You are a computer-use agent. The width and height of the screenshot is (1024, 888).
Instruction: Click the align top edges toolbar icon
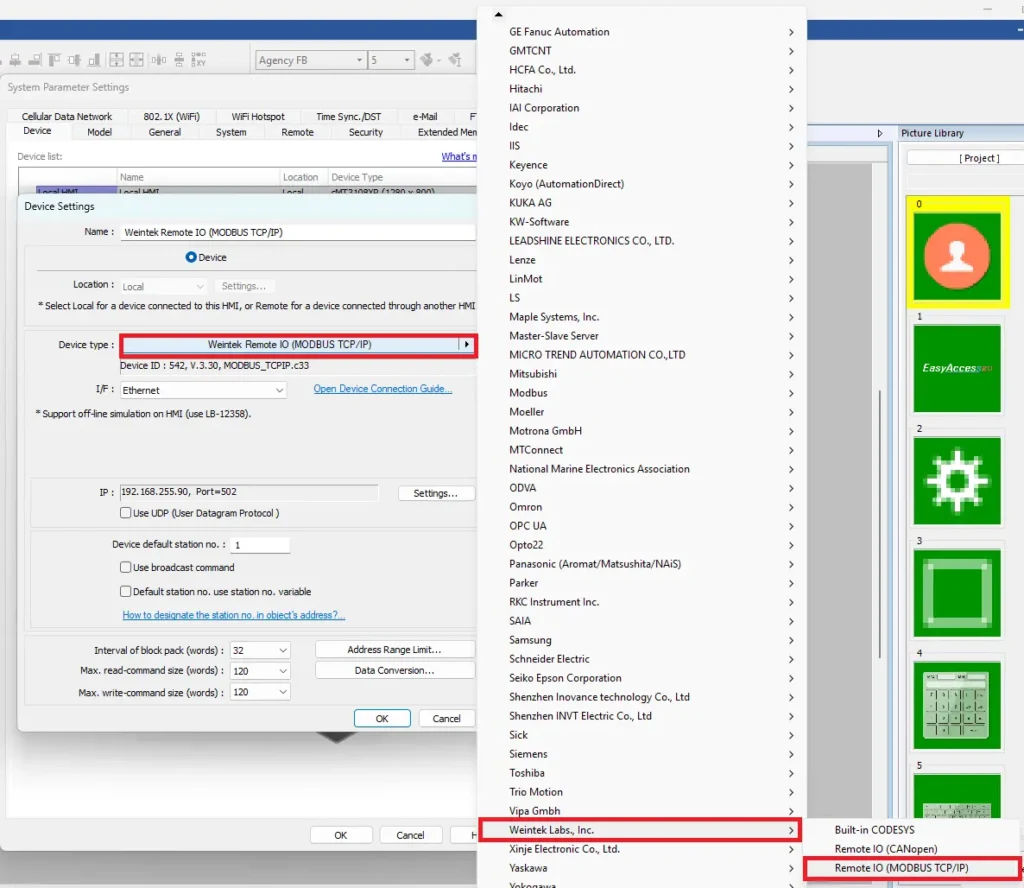click(54, 60)
